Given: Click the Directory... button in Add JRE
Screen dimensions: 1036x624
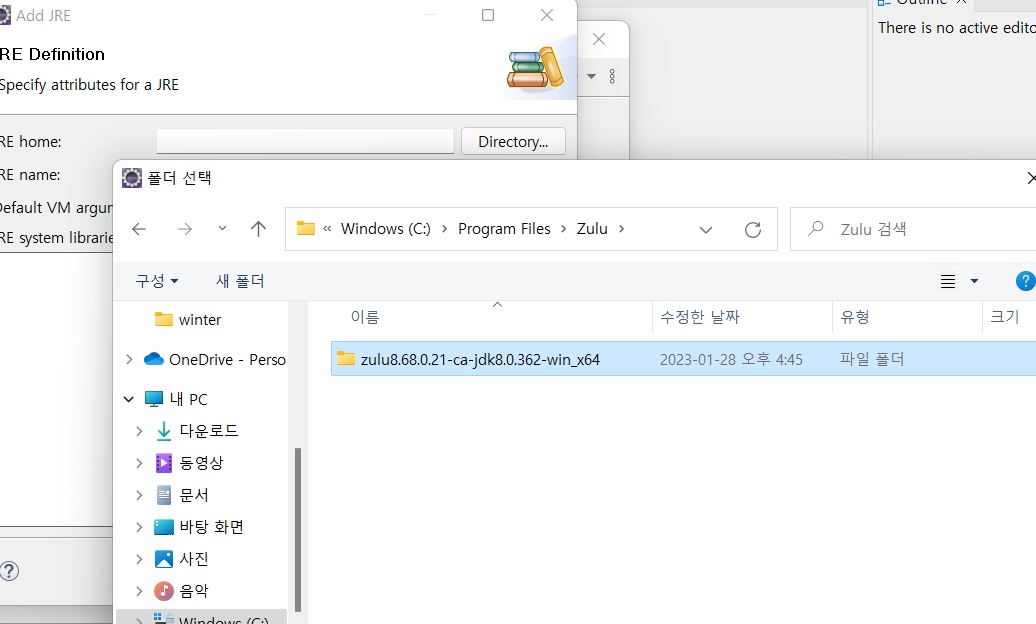Looking at the screenshot, I should pyautogui.click(x=513, y=141).
